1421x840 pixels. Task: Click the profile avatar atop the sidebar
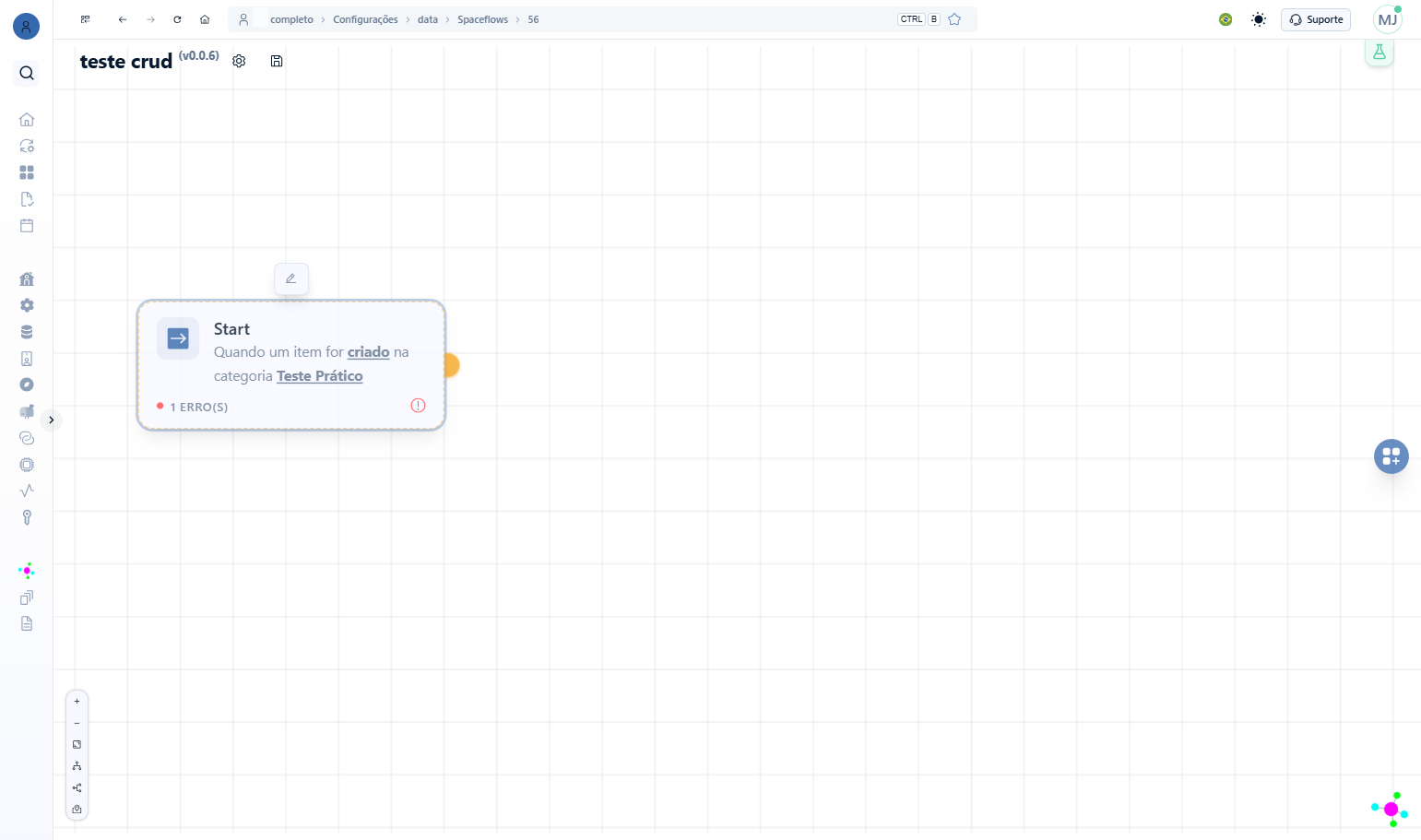(x=27, y=26)
